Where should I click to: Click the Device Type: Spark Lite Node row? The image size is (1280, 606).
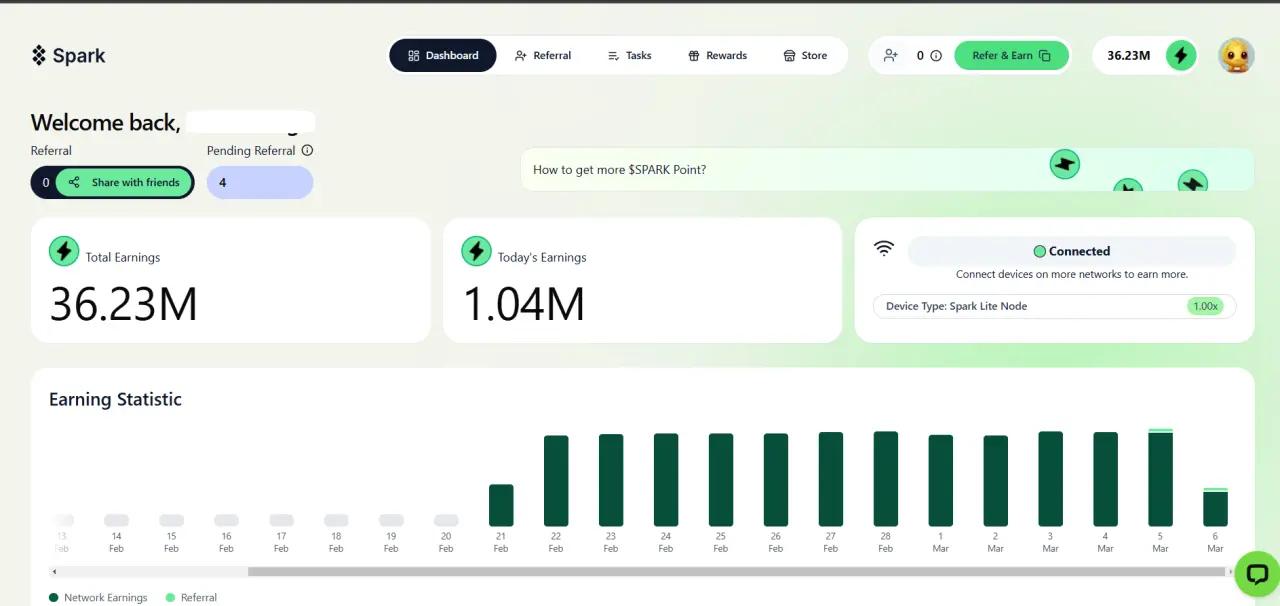(x=1055, y=306)
